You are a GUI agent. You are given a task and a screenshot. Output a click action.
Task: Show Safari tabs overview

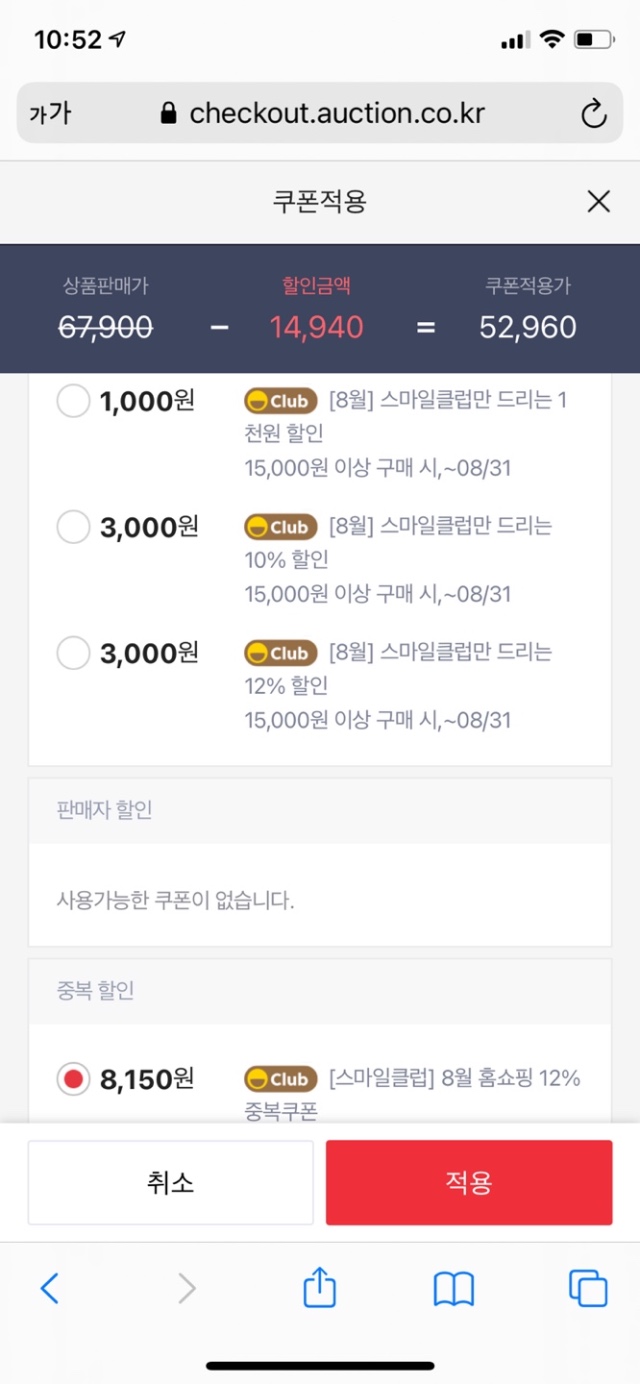(x=587, y=1288)
